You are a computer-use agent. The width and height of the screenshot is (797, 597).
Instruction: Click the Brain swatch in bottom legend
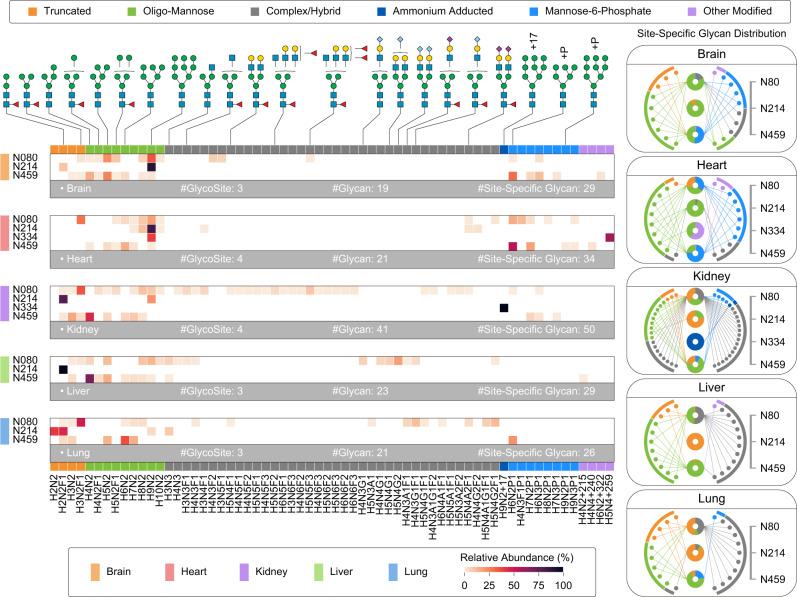tap(95, 572)
